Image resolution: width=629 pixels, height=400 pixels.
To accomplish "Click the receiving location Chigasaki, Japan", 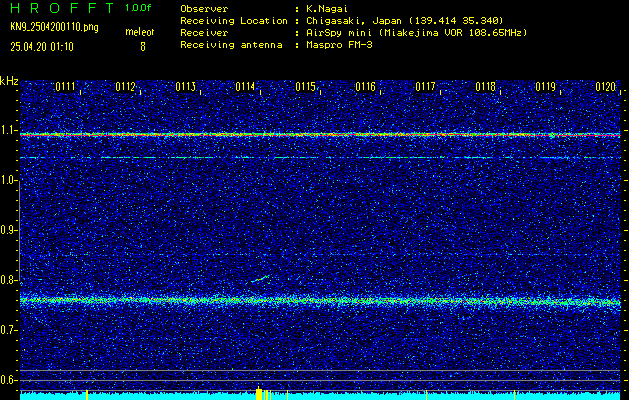I will (x=405, y=21).
